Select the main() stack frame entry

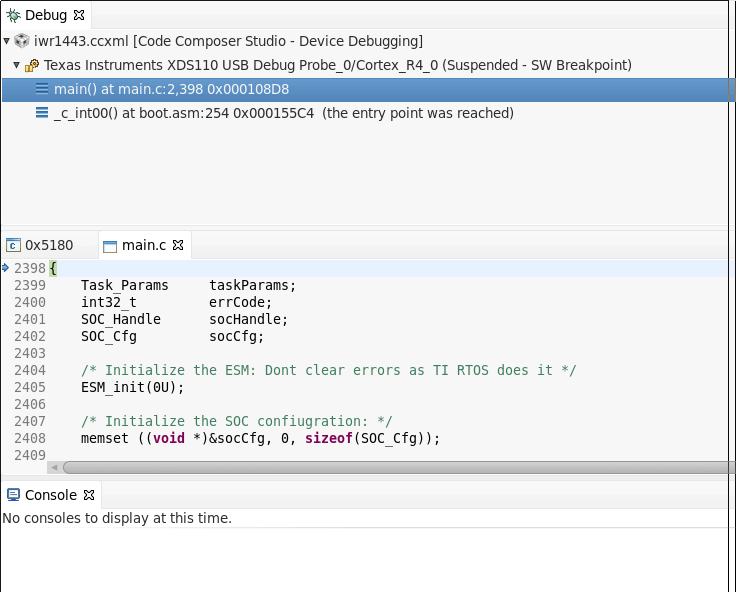tap(171, 89)
